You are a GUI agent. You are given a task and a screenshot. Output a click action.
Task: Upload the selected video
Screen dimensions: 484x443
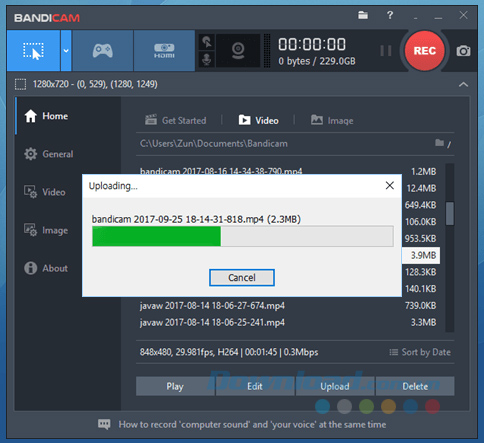335,386
